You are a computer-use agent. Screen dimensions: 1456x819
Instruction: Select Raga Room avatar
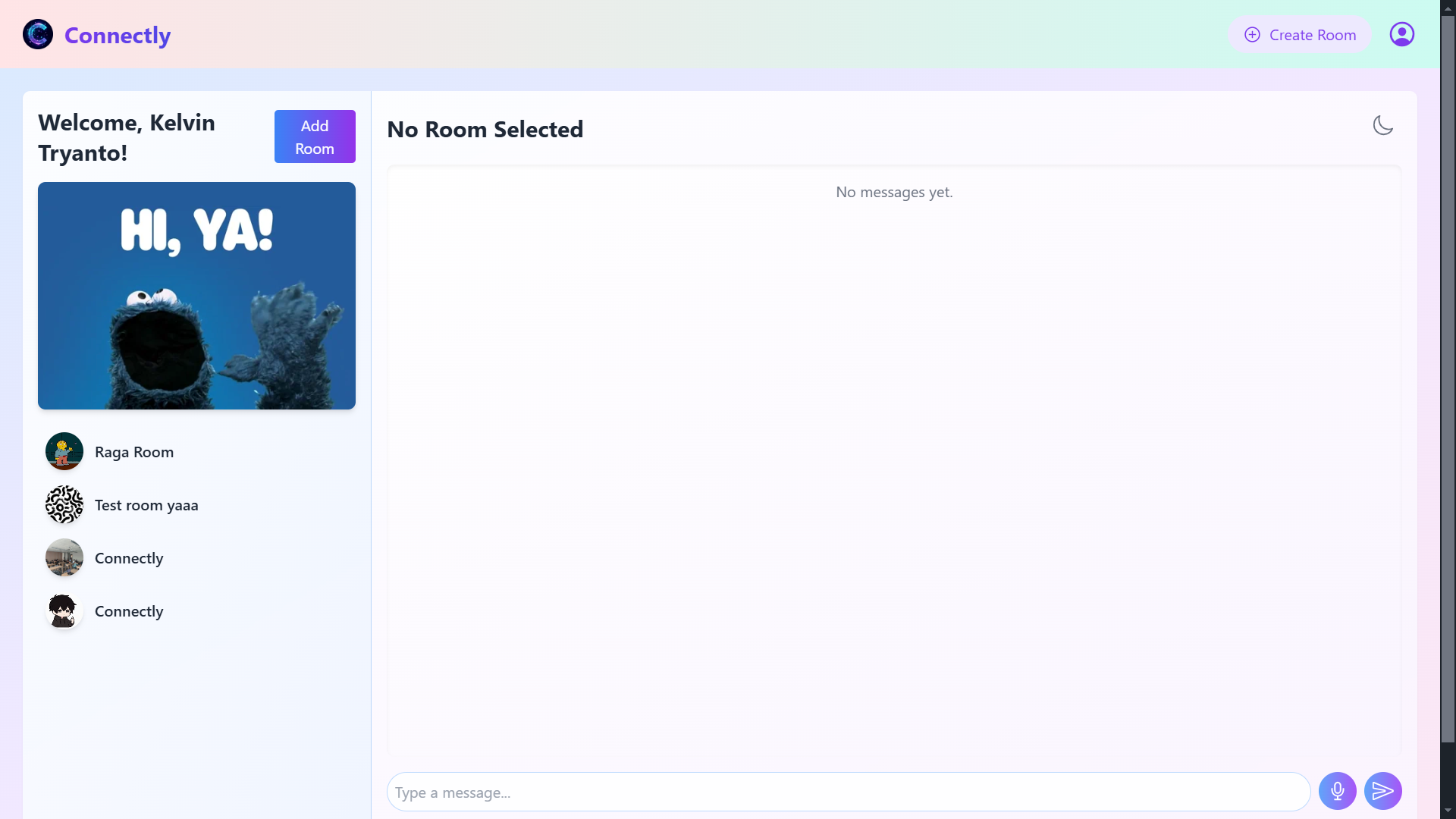tap(64, 452)
